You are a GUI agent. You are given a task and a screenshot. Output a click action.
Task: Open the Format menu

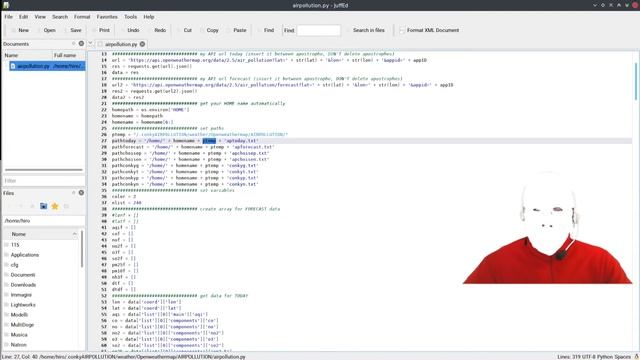coord(82,17)
